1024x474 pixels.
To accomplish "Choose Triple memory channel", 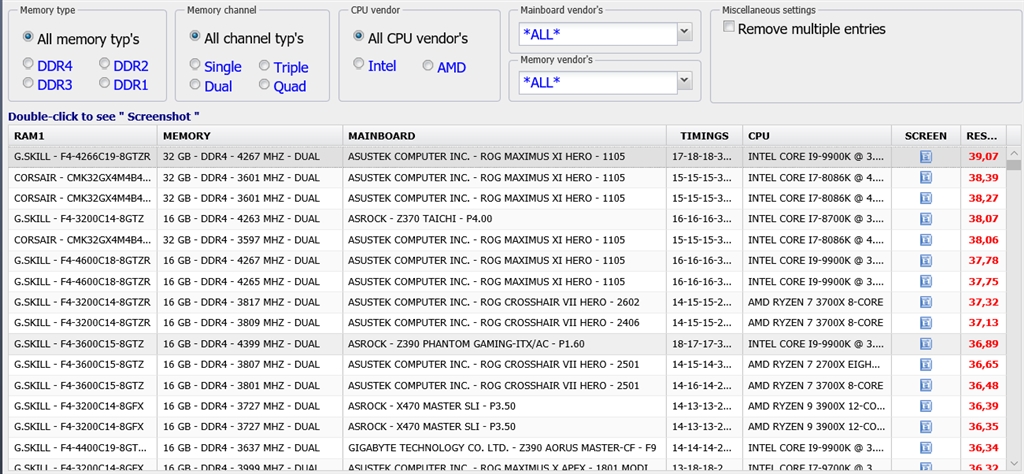I will [x=264, y=65].
